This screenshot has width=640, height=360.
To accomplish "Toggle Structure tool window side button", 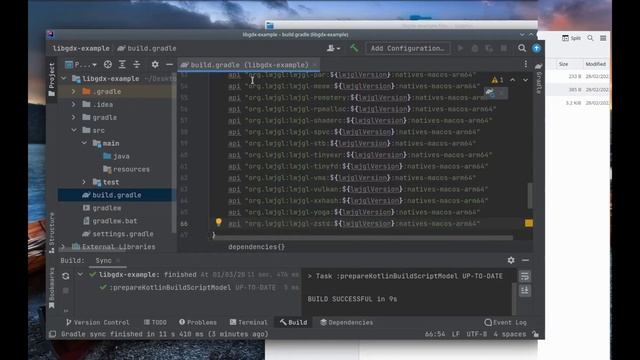I will point(52,233).
